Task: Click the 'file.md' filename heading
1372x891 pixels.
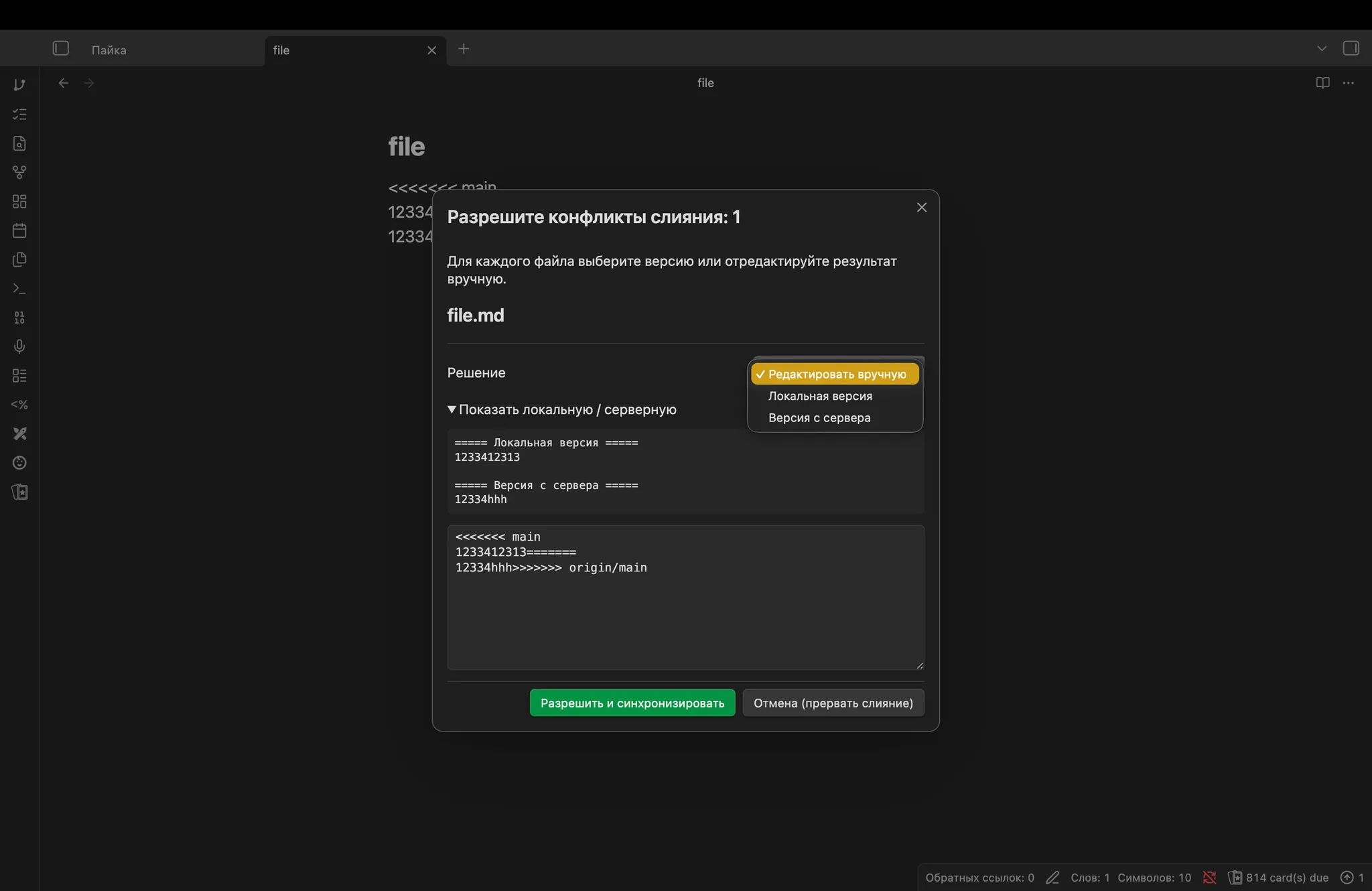Action: pyautogui.click(x=476, y=315)
